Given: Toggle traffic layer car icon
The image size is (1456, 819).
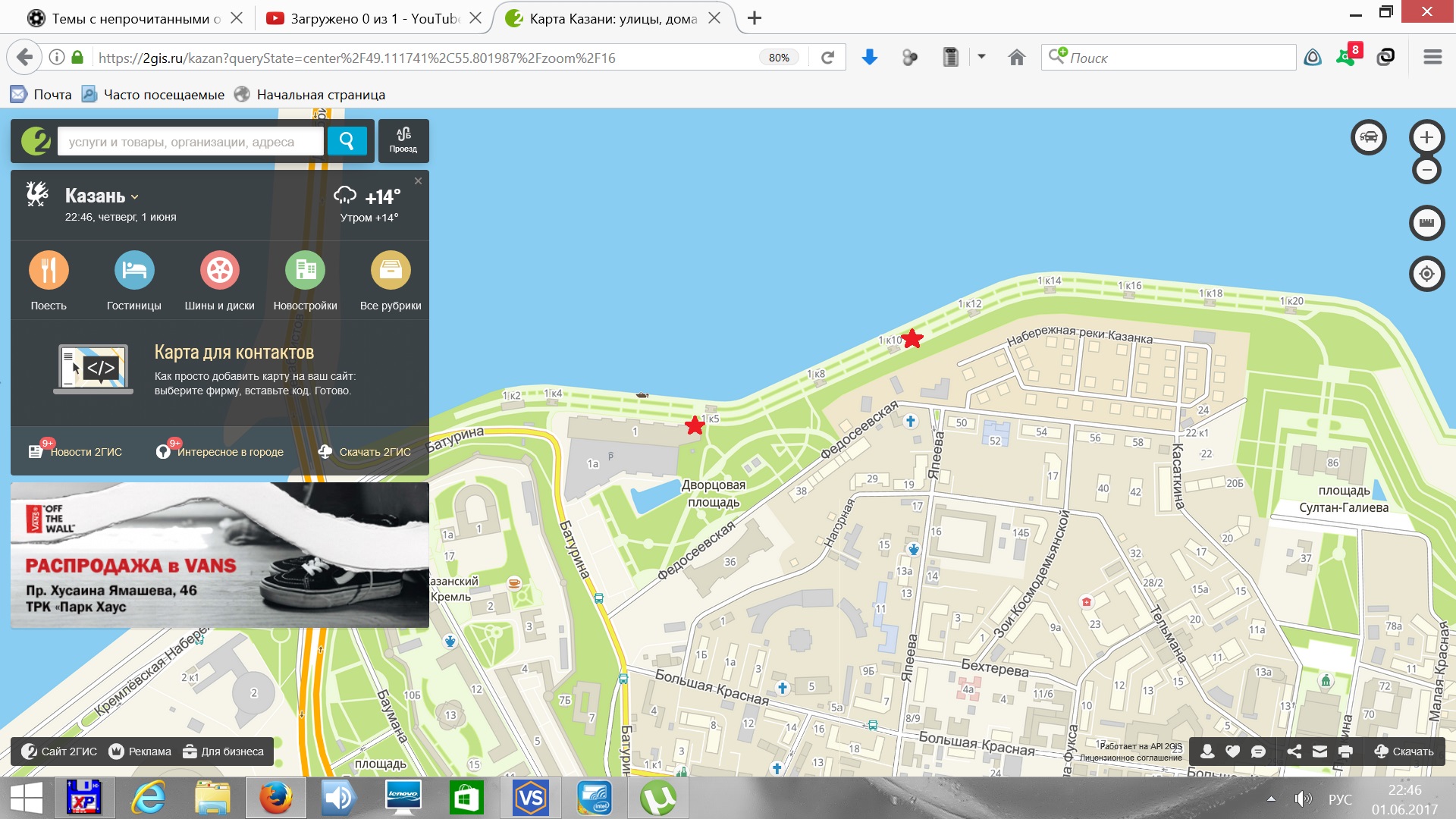Looking at the screenshot, I should (x=1369, y=137).
